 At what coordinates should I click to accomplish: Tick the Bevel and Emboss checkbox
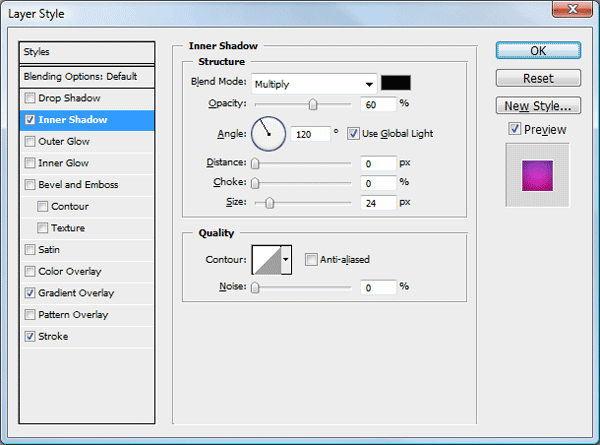coord(29,185)
